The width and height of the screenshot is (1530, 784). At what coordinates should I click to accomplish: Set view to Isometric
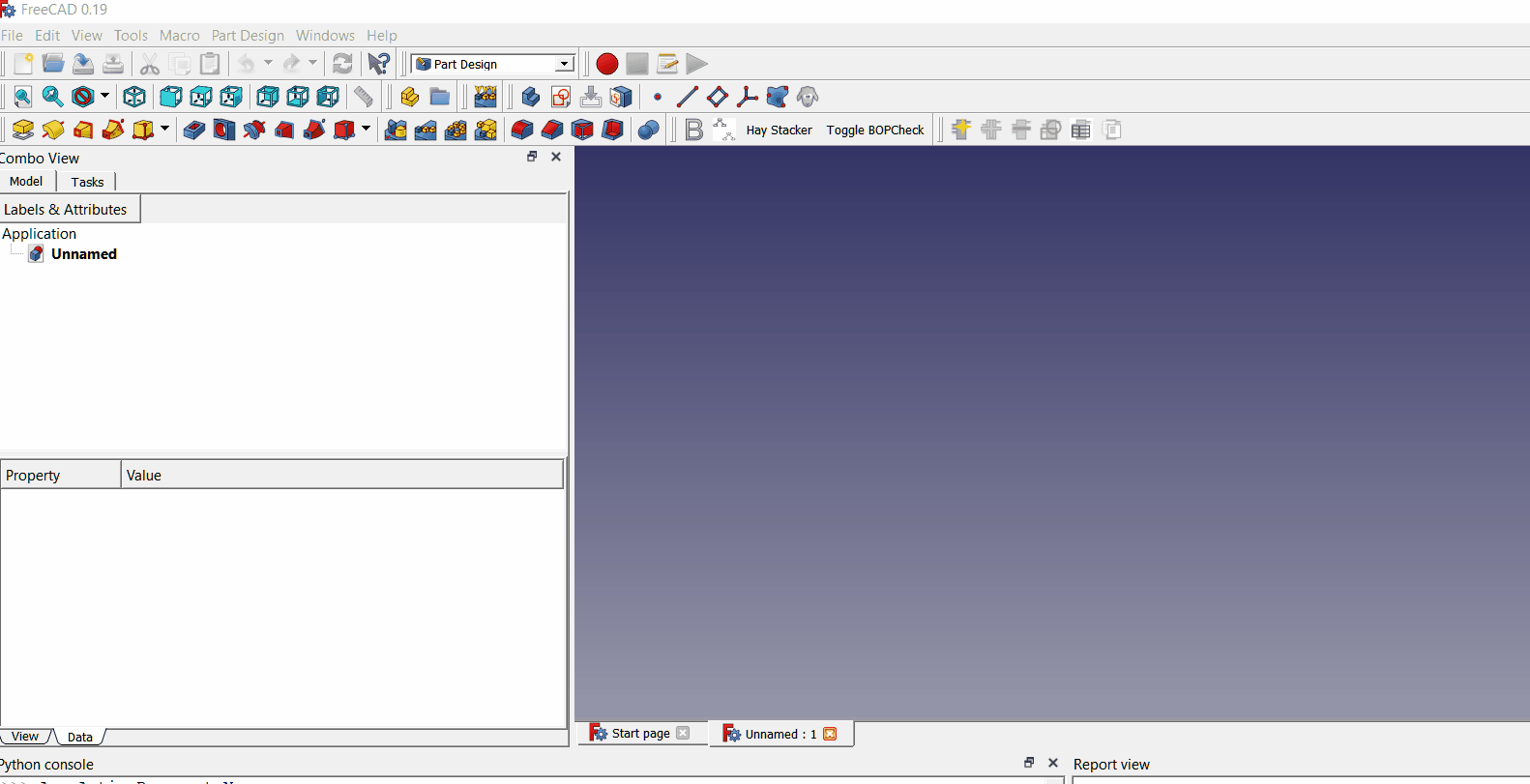(134, 97)
